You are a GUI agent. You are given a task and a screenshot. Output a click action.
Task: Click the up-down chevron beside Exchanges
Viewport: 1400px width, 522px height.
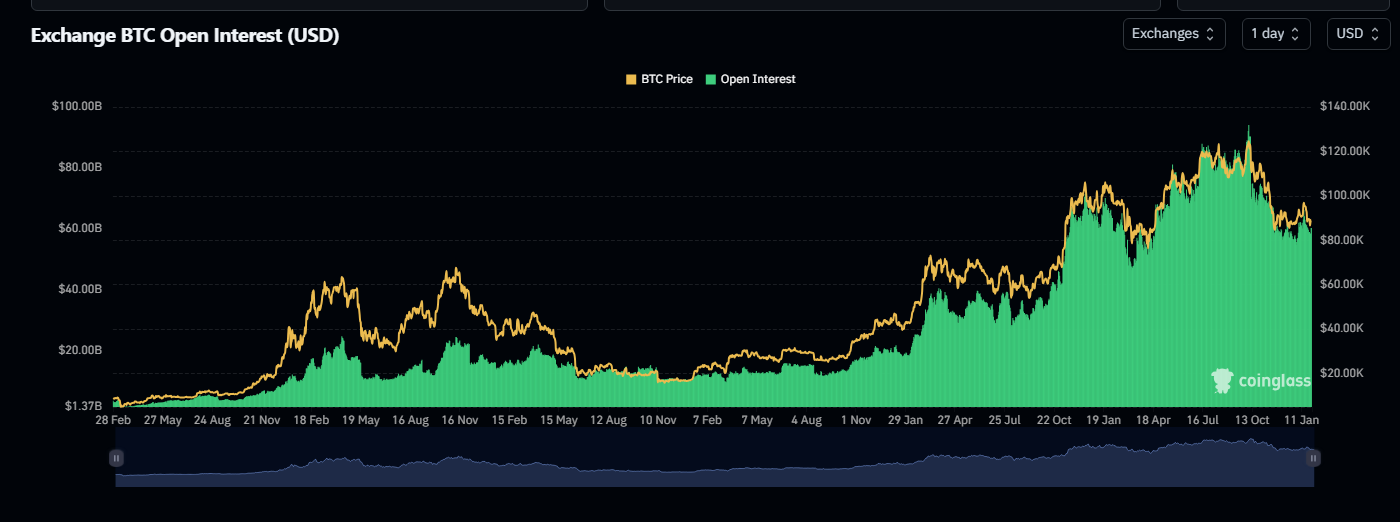pos(1210,34)
